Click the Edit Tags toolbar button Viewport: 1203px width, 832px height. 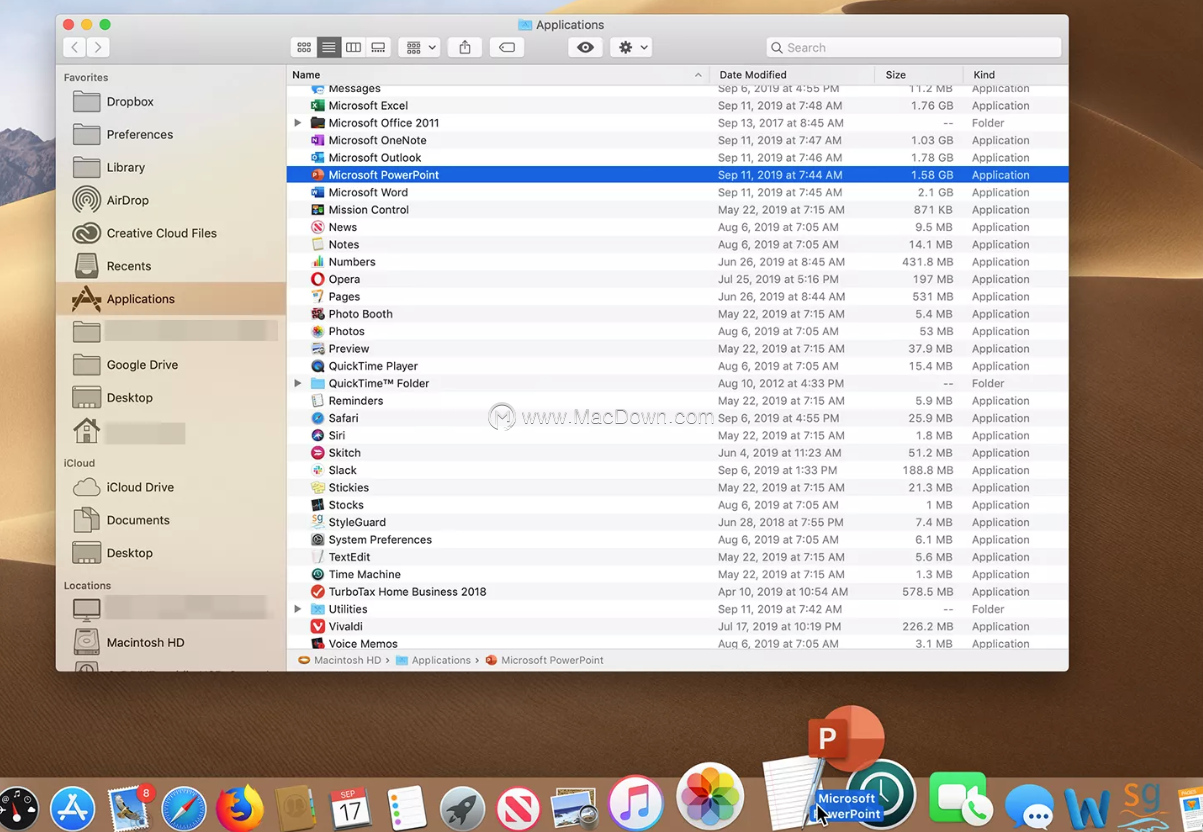[x=507, y=47]
